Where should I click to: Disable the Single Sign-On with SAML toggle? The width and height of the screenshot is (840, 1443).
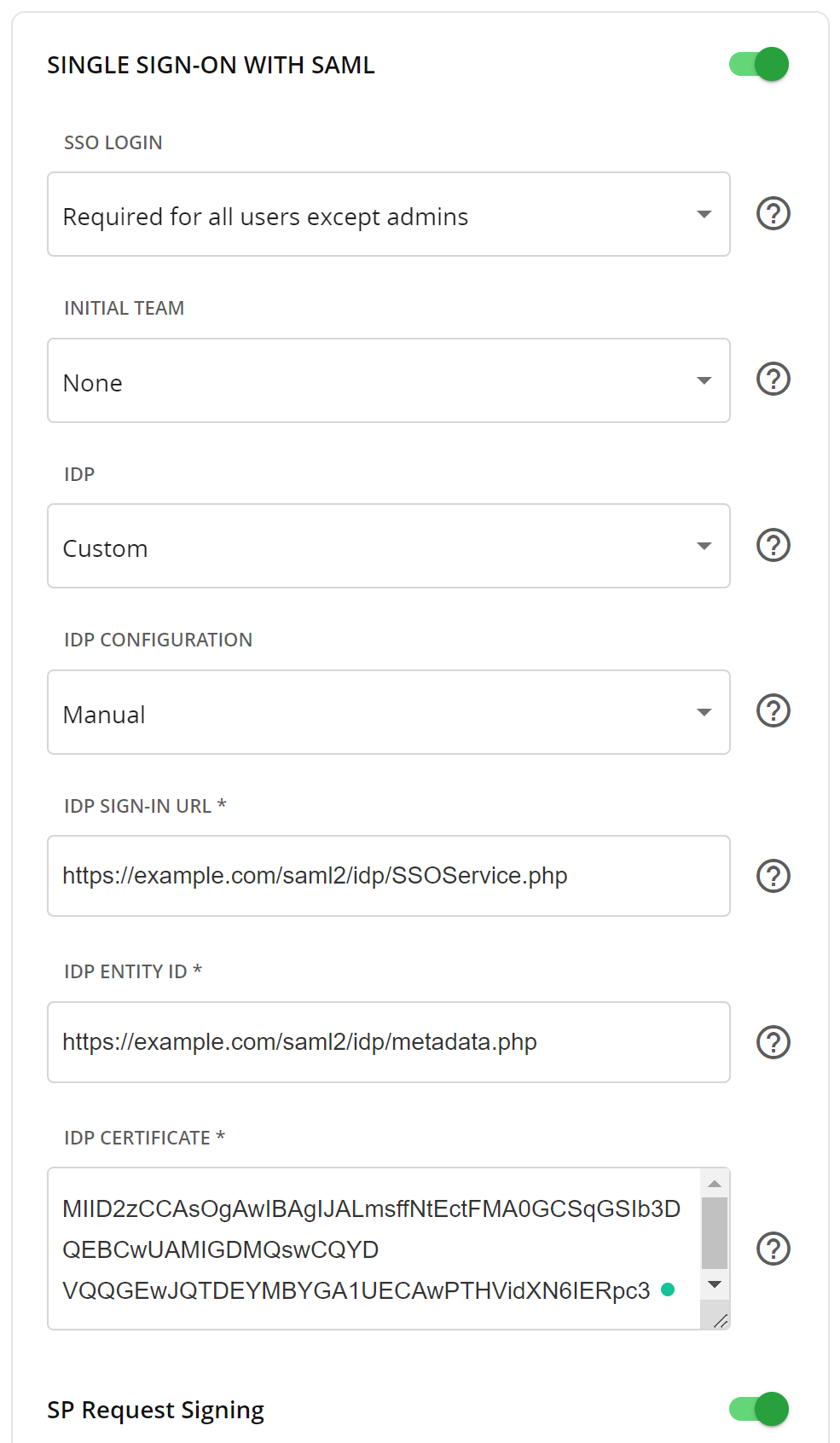coord(759,65)
